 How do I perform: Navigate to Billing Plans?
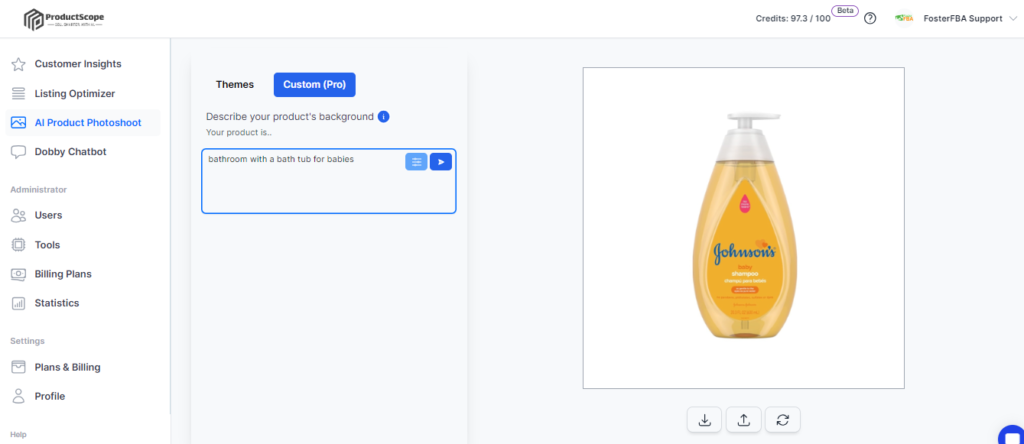click(63, 274)
